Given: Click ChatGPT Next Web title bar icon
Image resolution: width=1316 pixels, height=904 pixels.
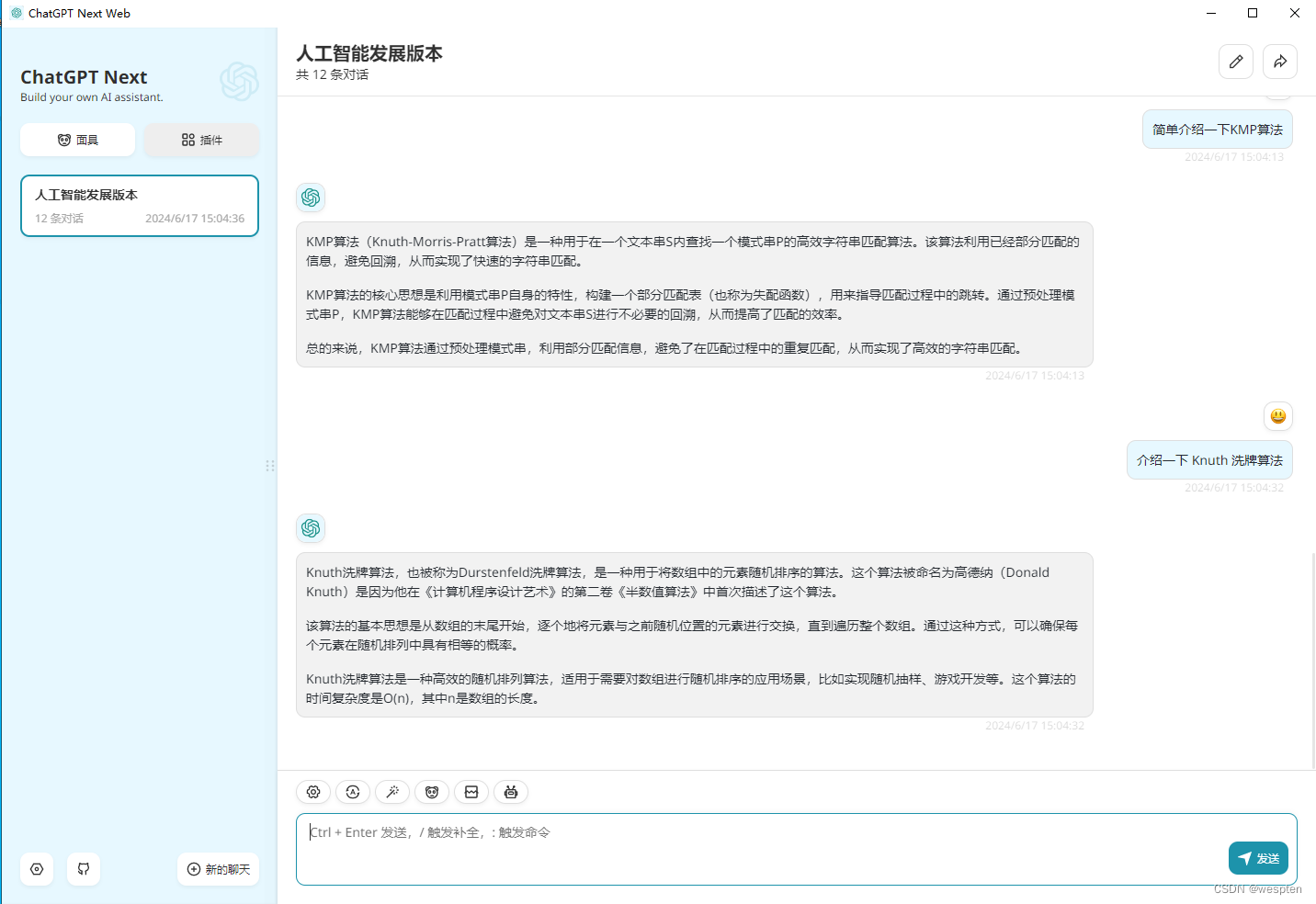Looking at the screenshot, I should (17, 13).
